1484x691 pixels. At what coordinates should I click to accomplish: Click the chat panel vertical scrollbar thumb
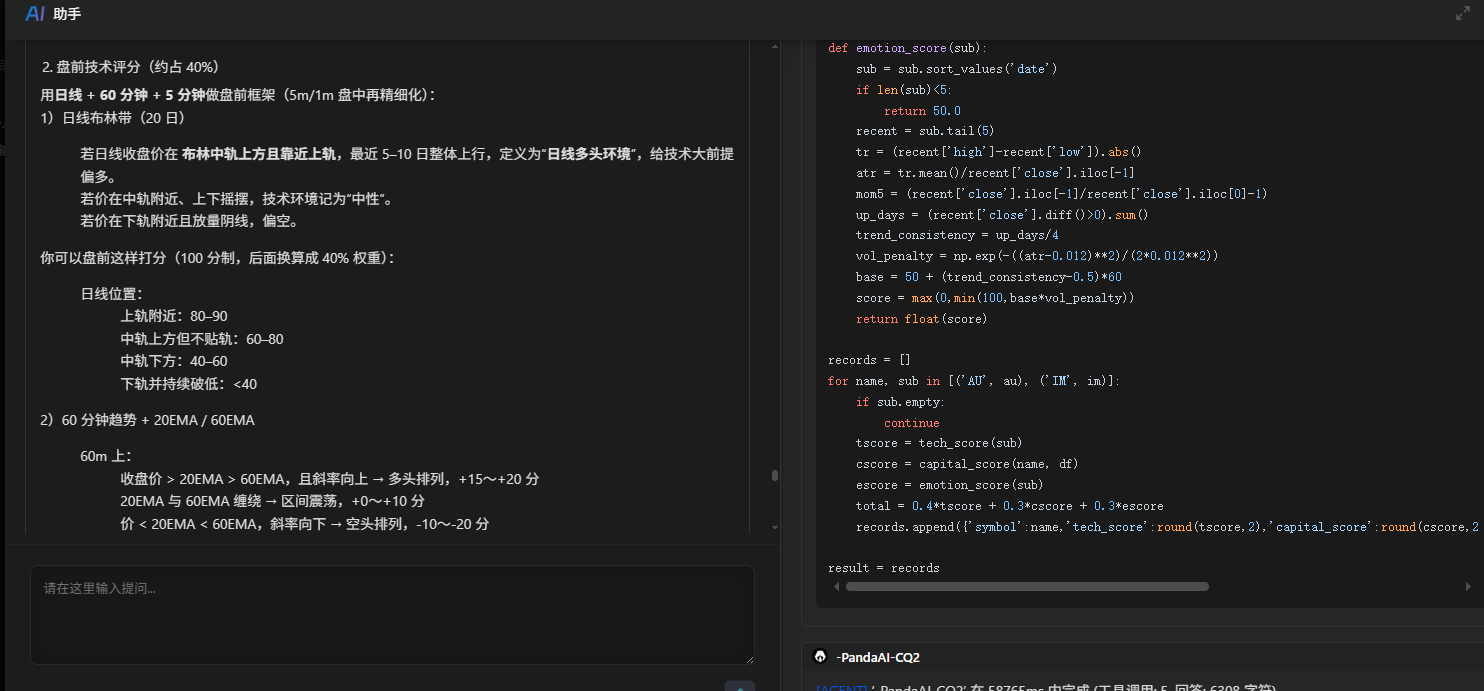pyautogui.click(x=775, y=476)
